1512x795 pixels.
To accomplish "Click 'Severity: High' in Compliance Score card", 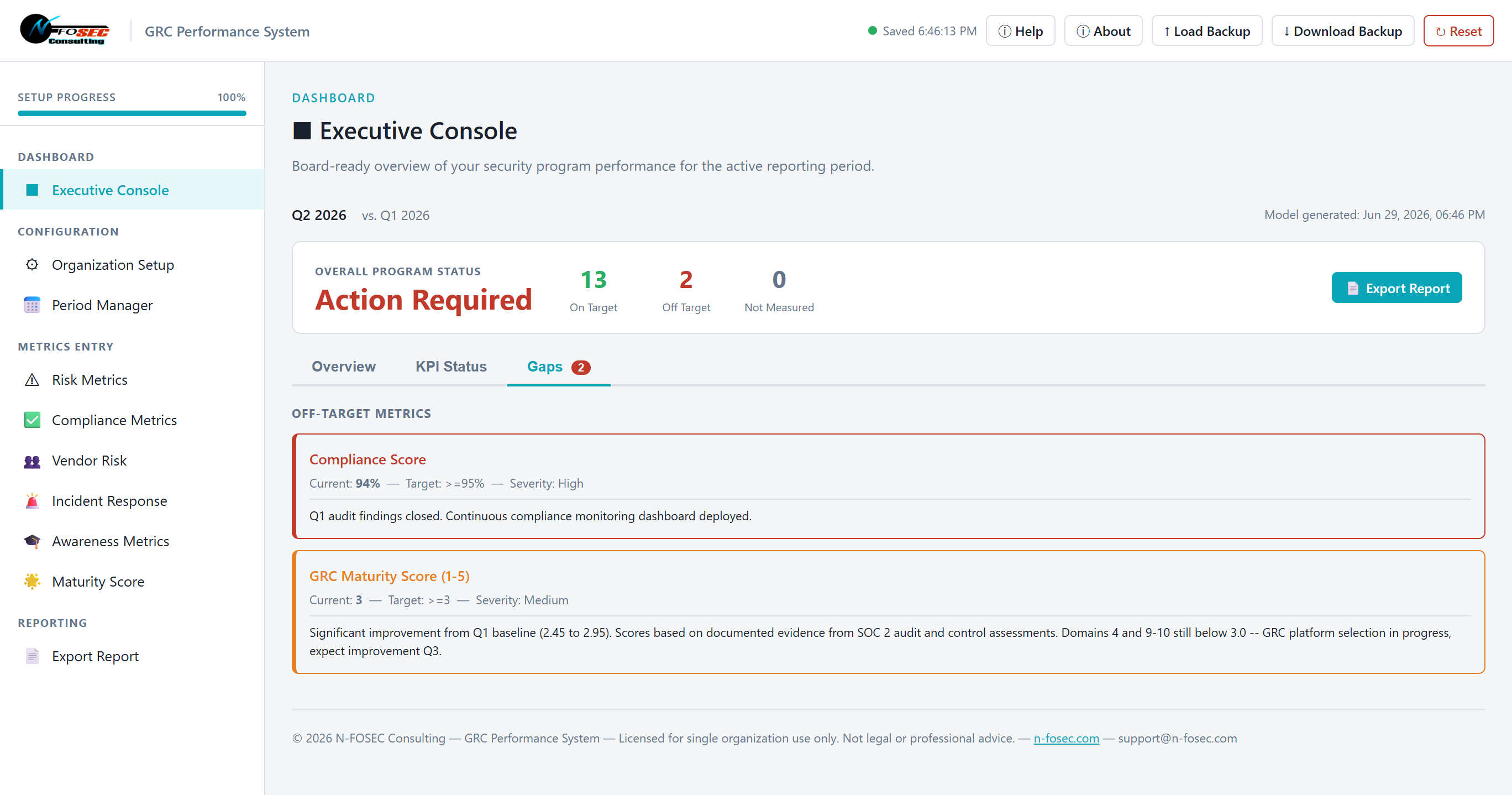I will (x=547, y=483).
